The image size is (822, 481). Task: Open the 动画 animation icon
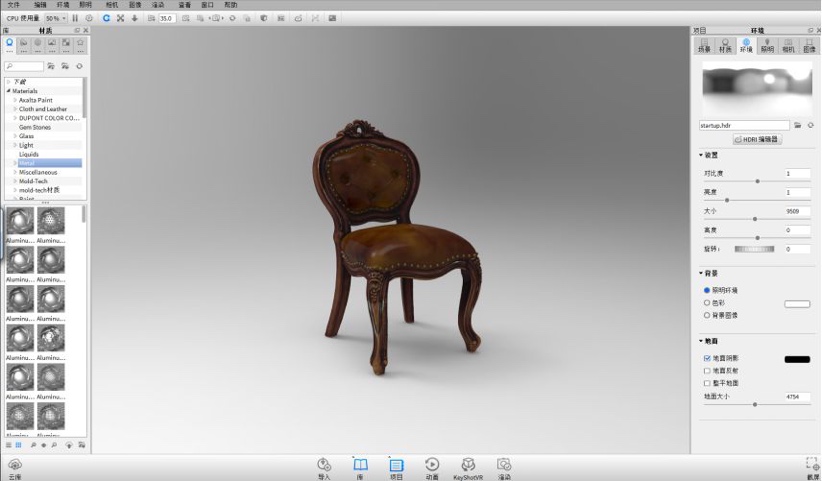(432, 467)
